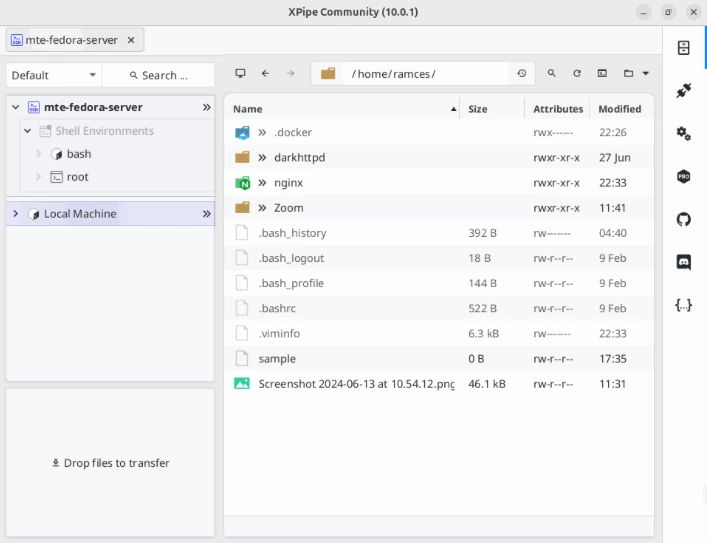The width and height of the screenshot is (707, 543).
Task: Select Screenshot 2024-06-13 at 10.54.12.png name
Action: (x=356, y=384)
